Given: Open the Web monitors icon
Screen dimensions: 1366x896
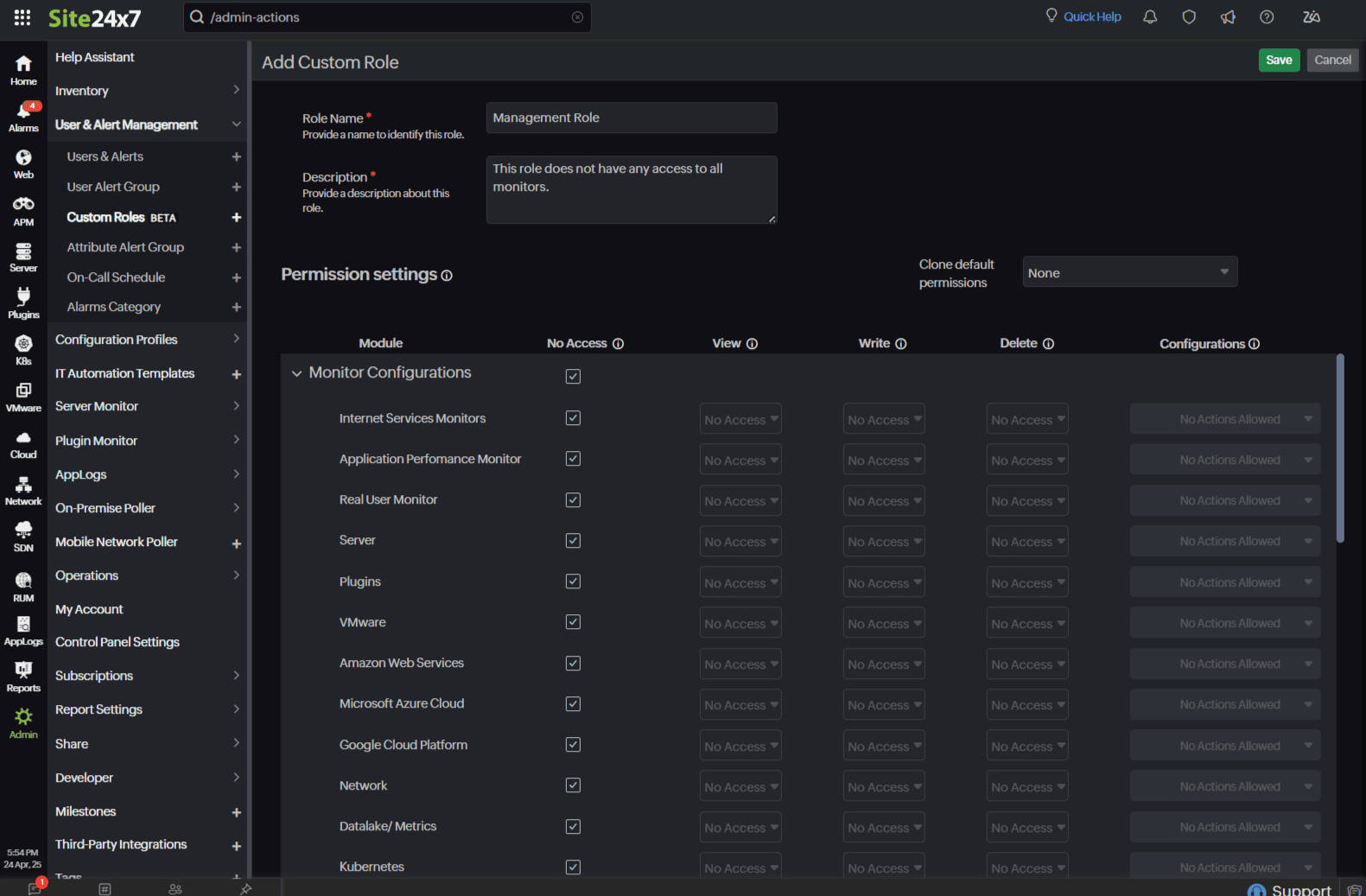Looking at the screenshot, I should (23, 163).
